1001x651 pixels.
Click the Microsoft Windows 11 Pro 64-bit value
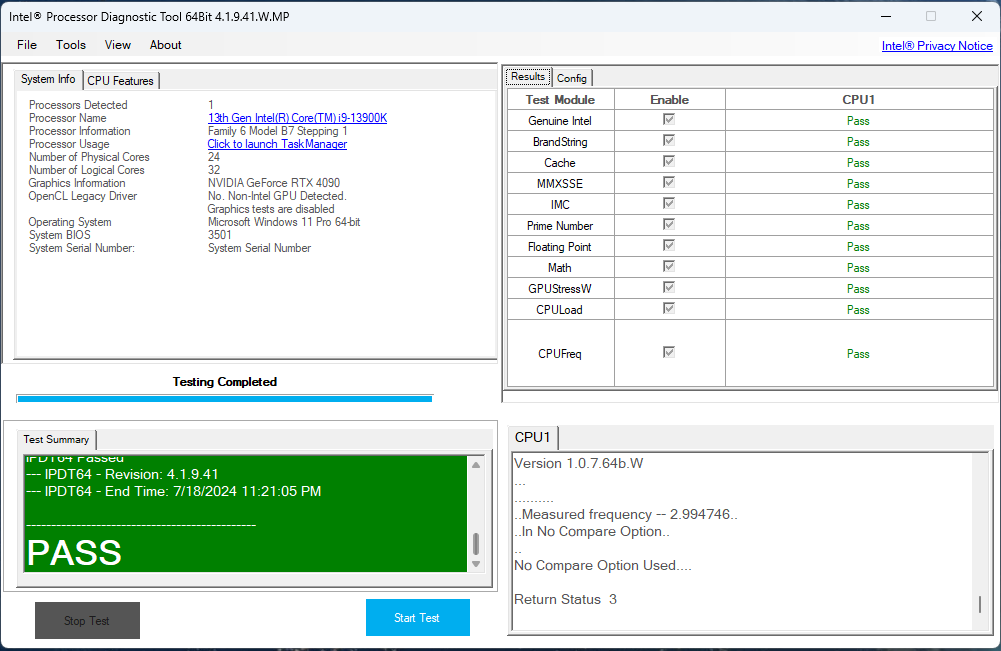pyautogui.click(x=284, y=222)
